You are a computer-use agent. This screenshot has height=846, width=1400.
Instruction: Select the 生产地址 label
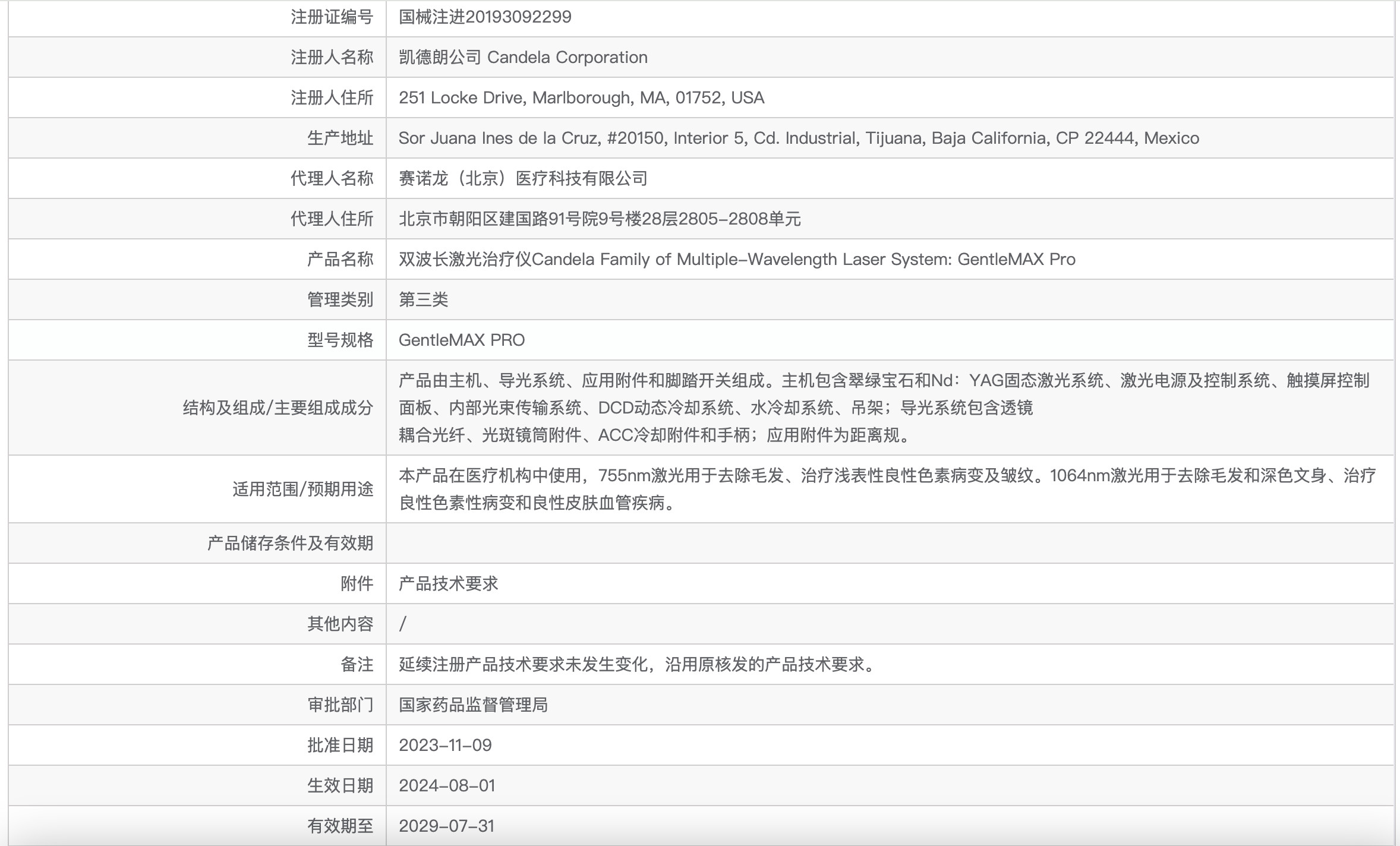(x=340, y=138)
